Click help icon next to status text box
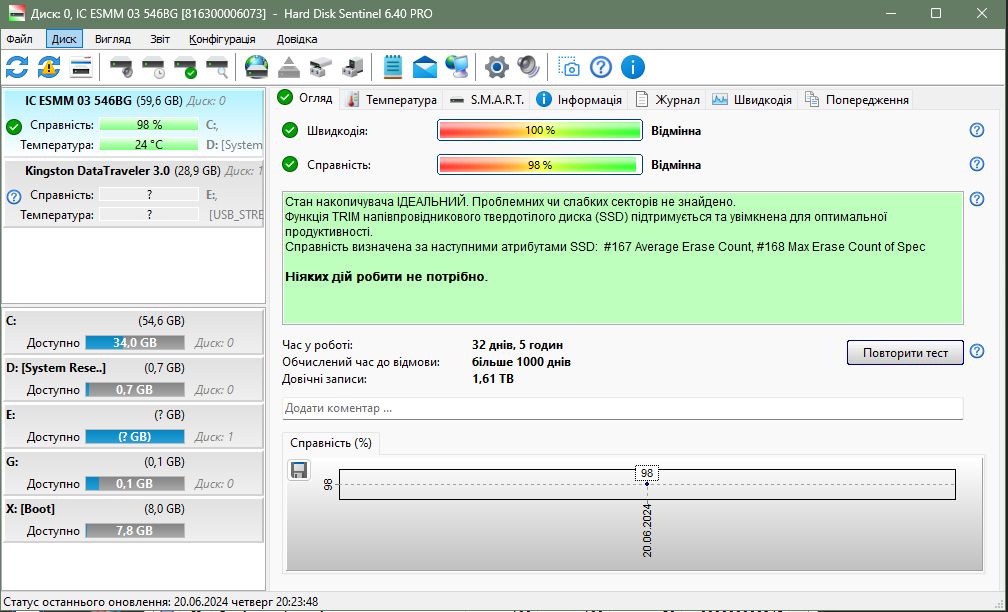Image resolution: width=1008 pixels, height=612 pixels. [976, 199]
